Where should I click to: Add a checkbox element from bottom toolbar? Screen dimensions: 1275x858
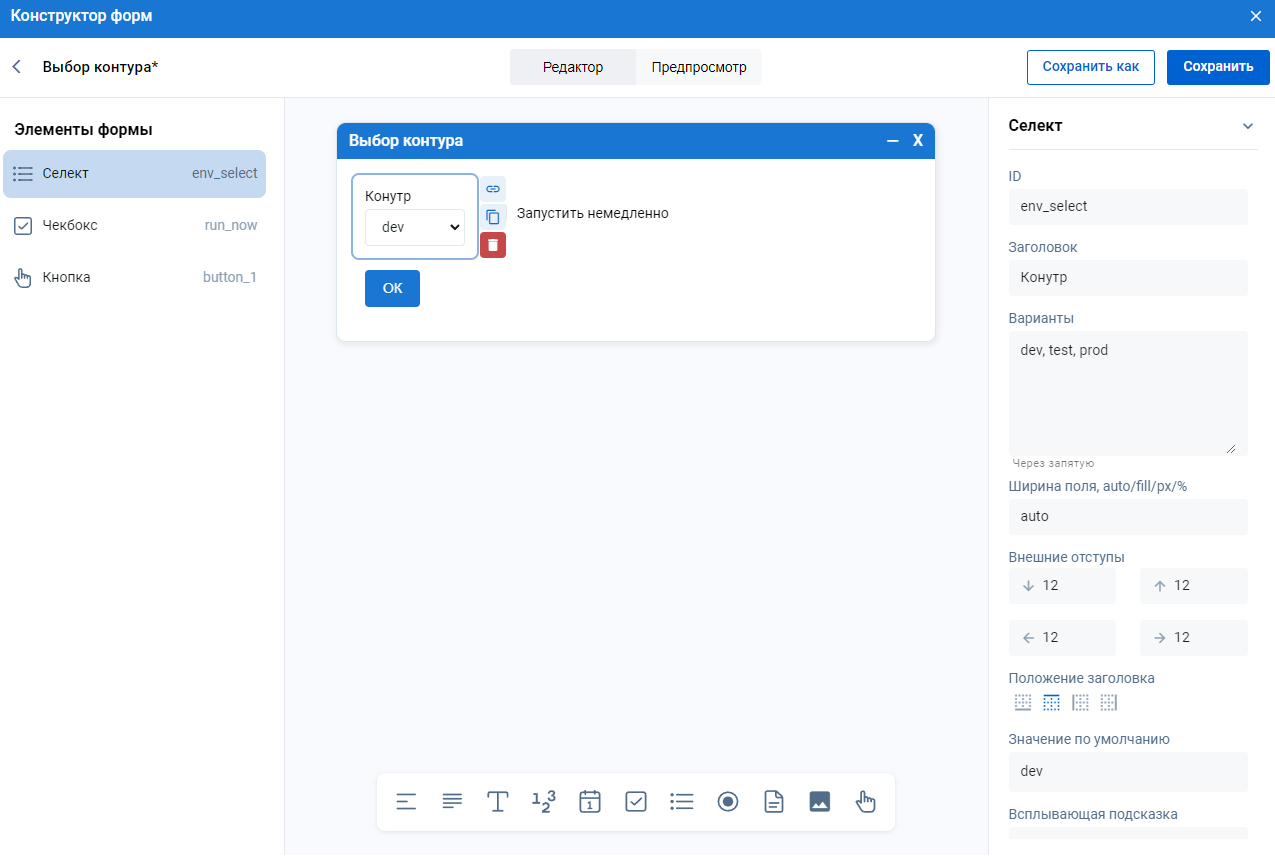[636, 802]
